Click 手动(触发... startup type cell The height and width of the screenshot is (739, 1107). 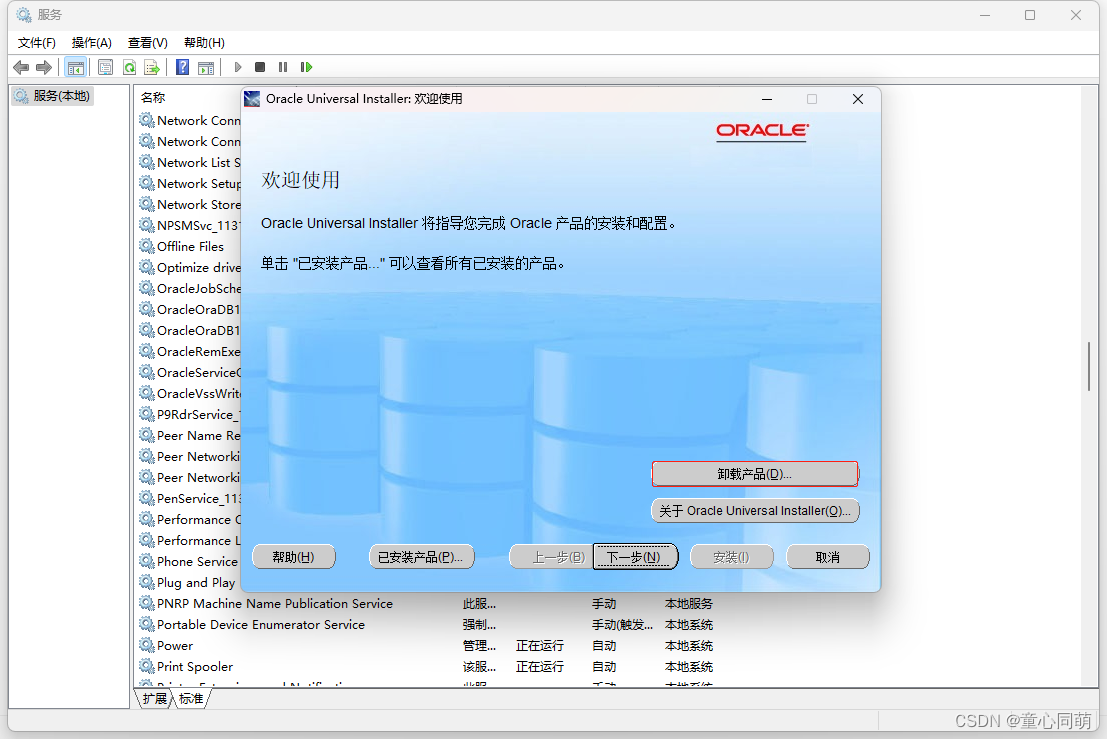pos(622,625)
